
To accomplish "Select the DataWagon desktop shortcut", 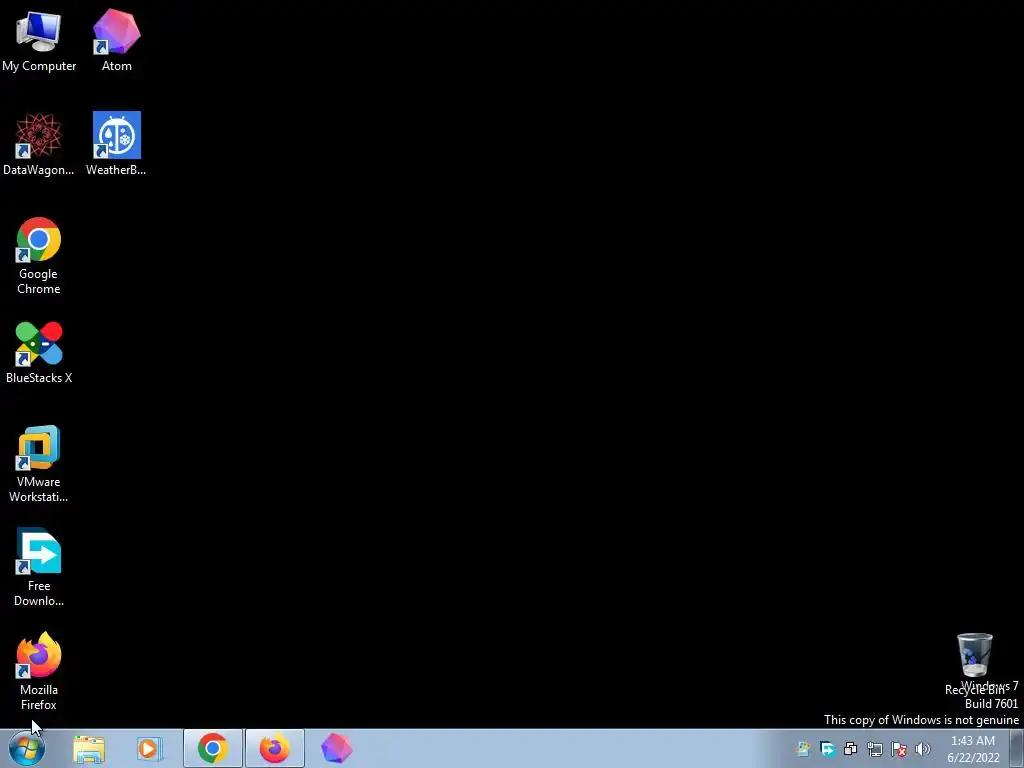I will tap(39, 144).
